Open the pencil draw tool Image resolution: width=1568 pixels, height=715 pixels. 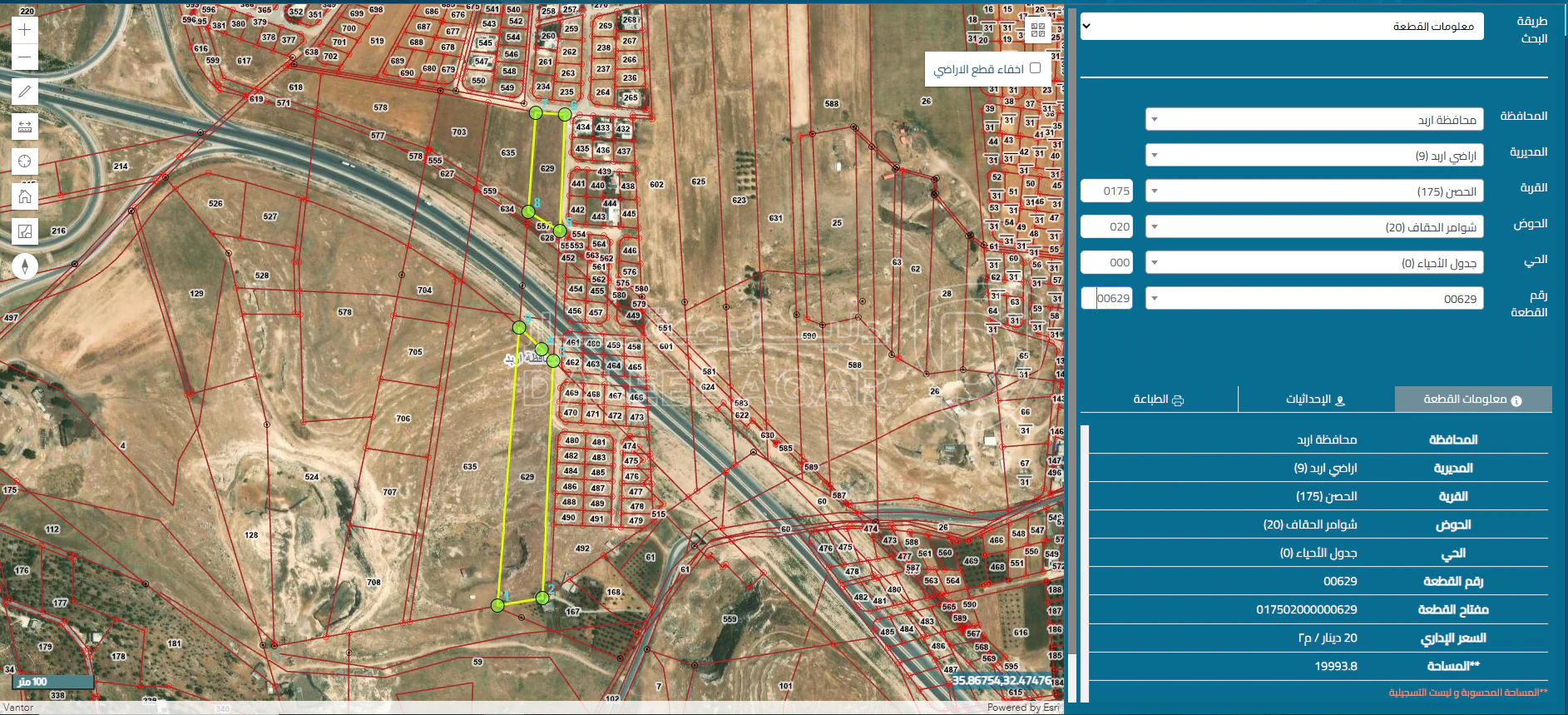tap(25, 92)
